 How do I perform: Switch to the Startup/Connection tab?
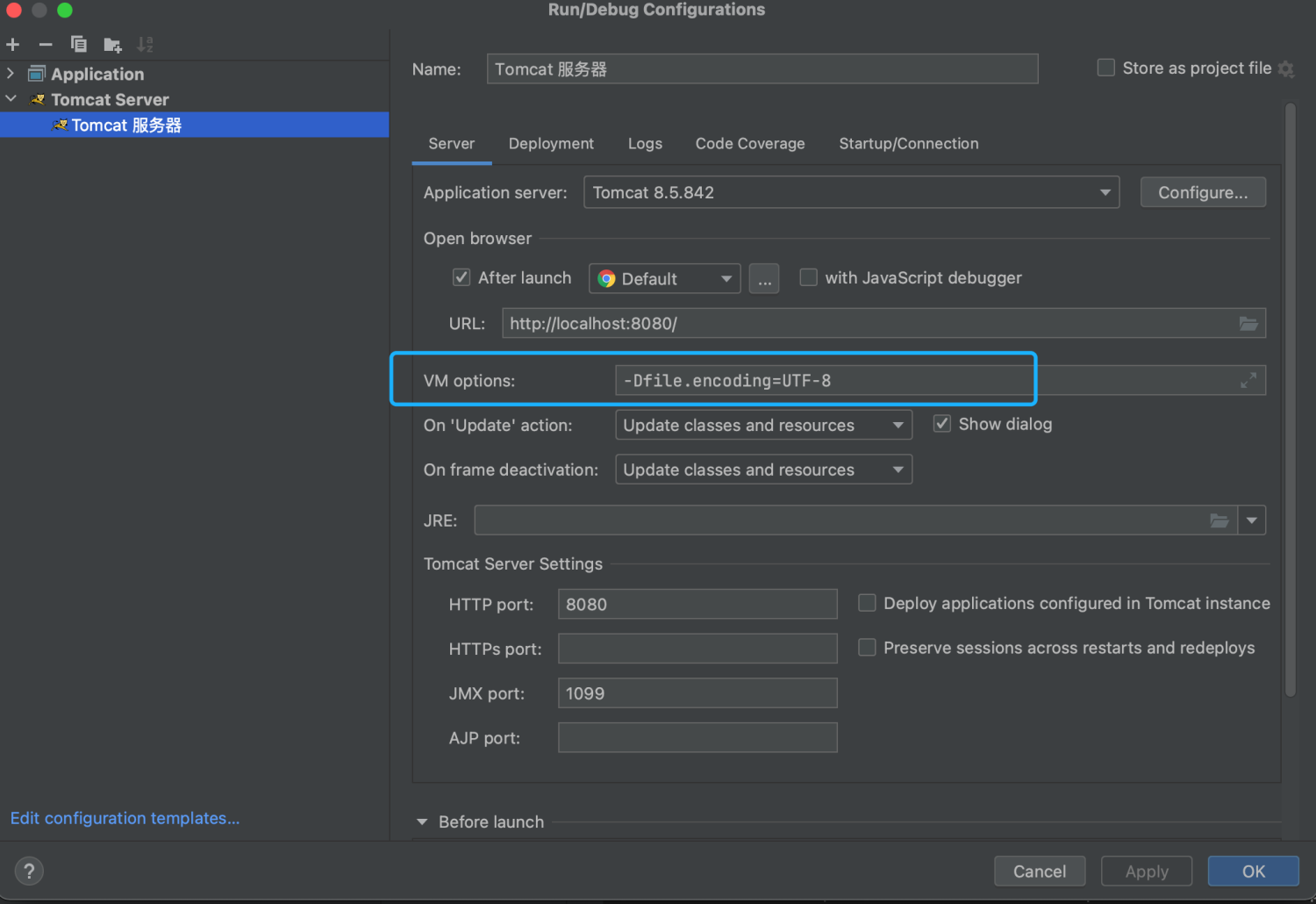(909, 144)
